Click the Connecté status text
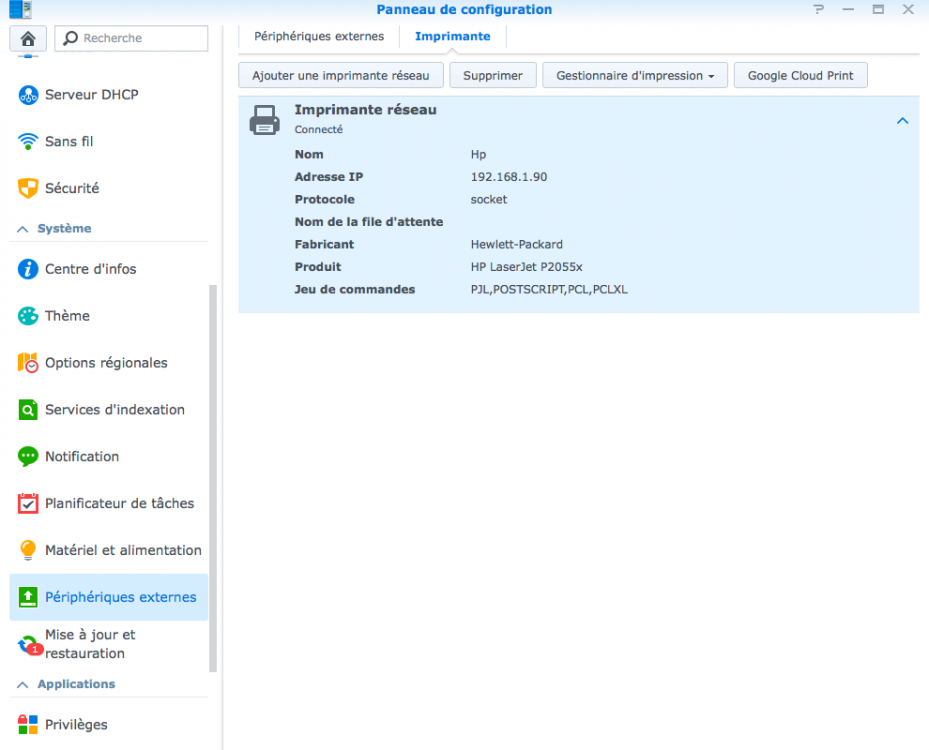Viewport: 929px width, 750px height. pos(319,129)
